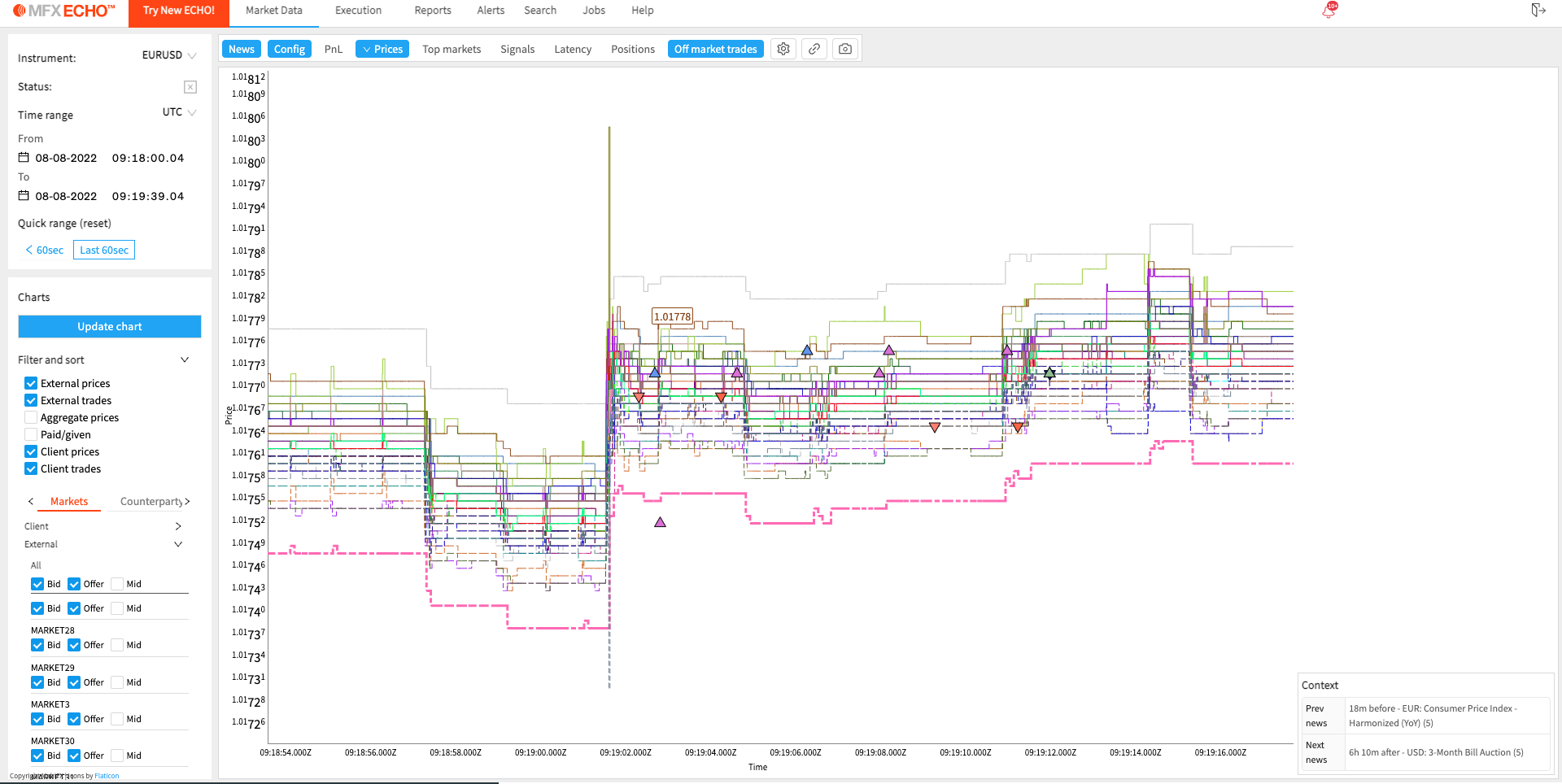Viewport: 1562px width, 784px height.
Task: Click the 1.01778 price tooltip label
Action: click(x=672, y=317)
